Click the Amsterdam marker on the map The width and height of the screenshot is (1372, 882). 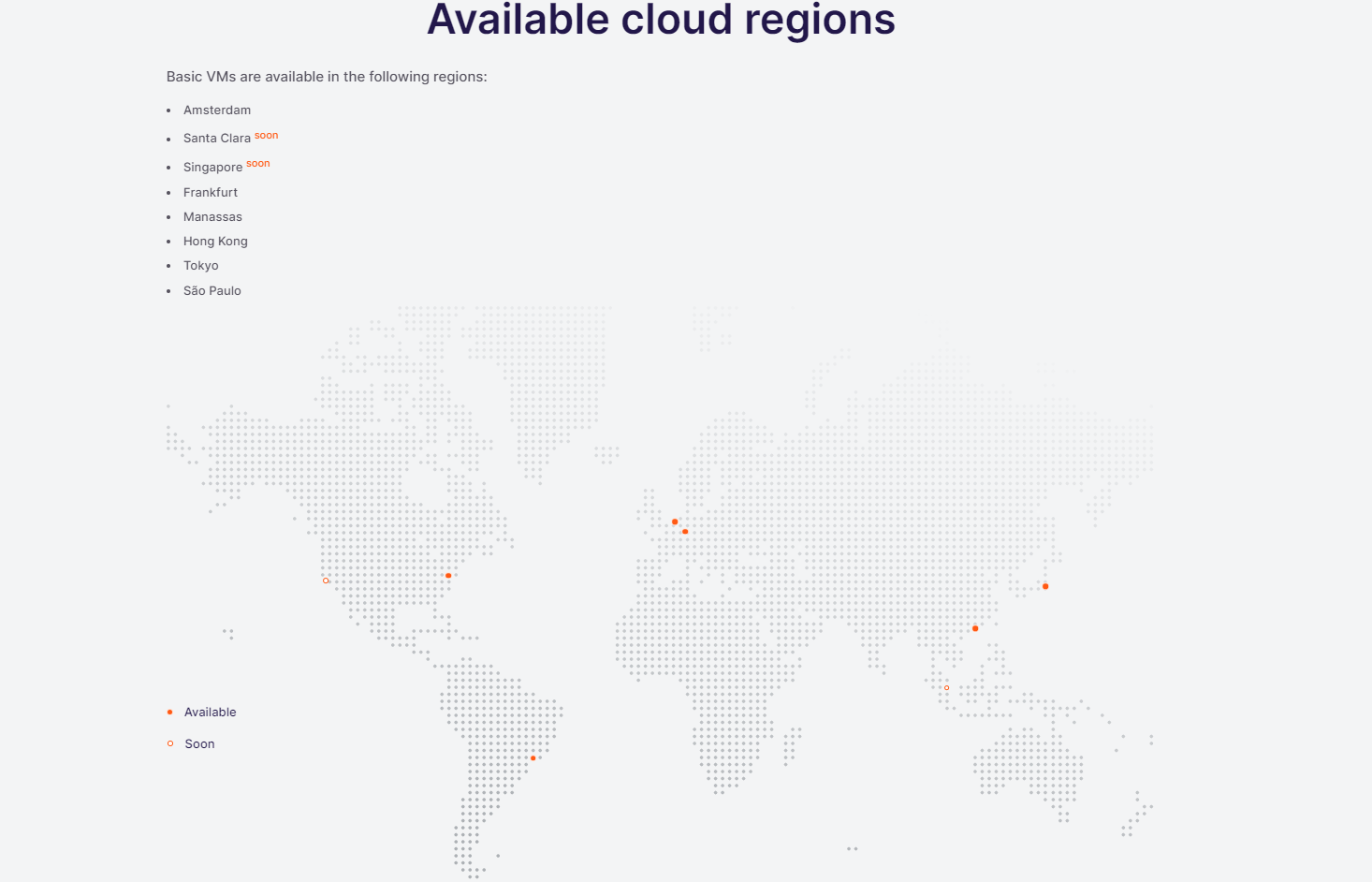click(x=675, y=522)
